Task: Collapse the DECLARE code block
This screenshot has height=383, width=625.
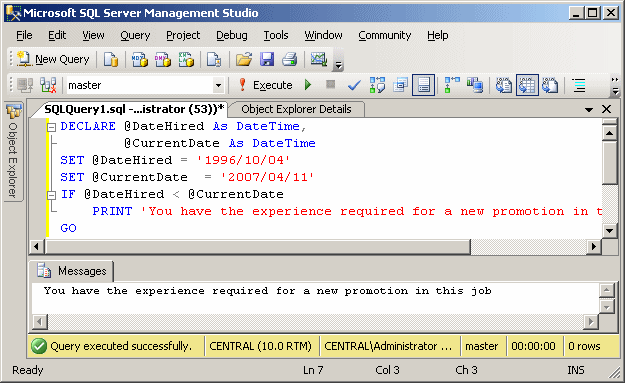Action: point(51,127)
